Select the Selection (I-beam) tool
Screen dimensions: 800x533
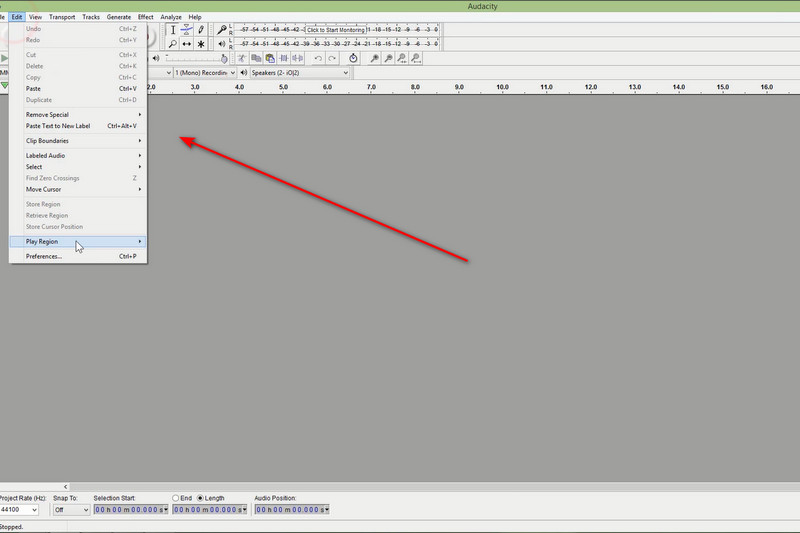coord(173,30)
